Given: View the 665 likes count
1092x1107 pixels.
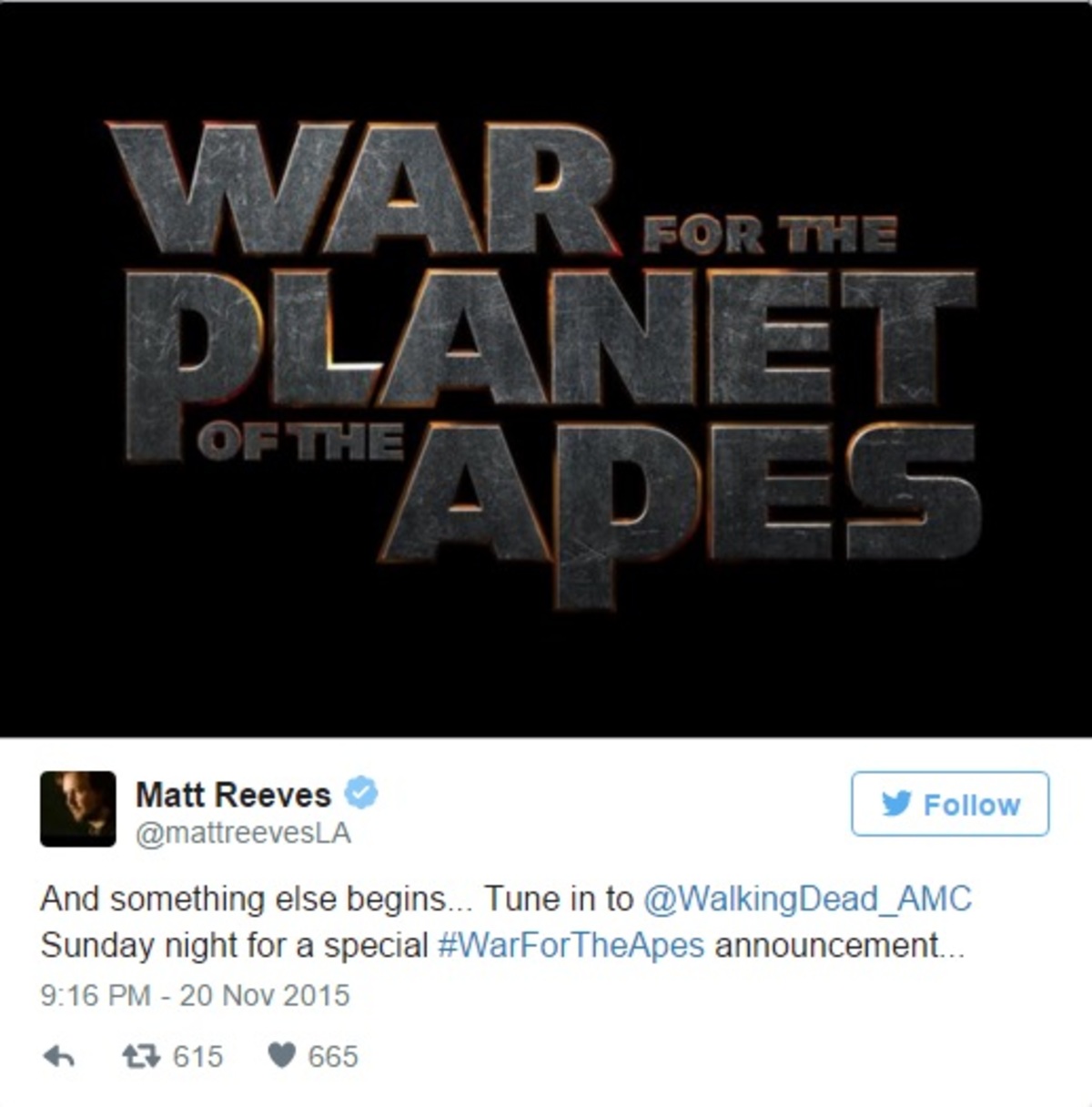Looking at the screenshot, I should tap(333, 1057).
